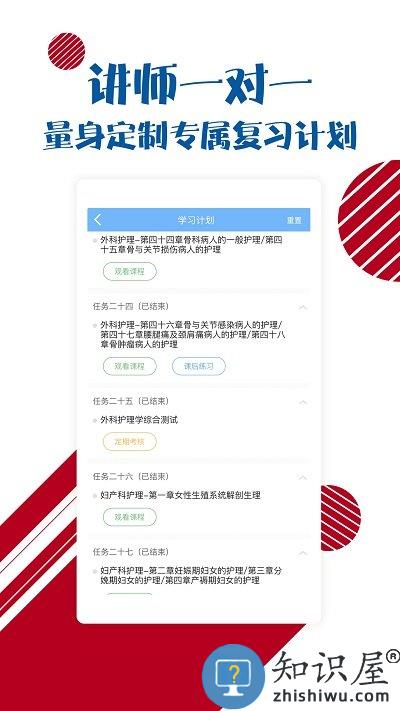Click the 学习计划 header title
This screenshot has height=711, width=400.
196,220
